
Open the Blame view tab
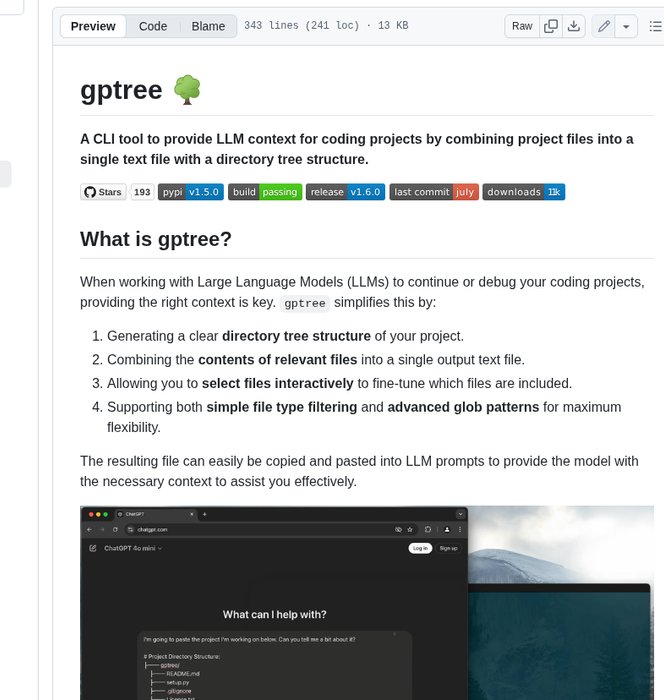point(208,26)
